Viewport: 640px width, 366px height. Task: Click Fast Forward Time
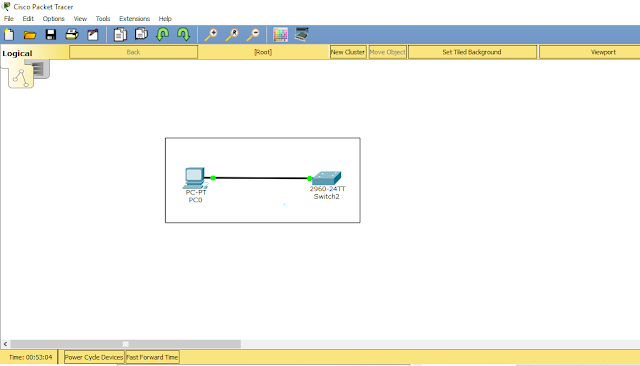[152, 357]
